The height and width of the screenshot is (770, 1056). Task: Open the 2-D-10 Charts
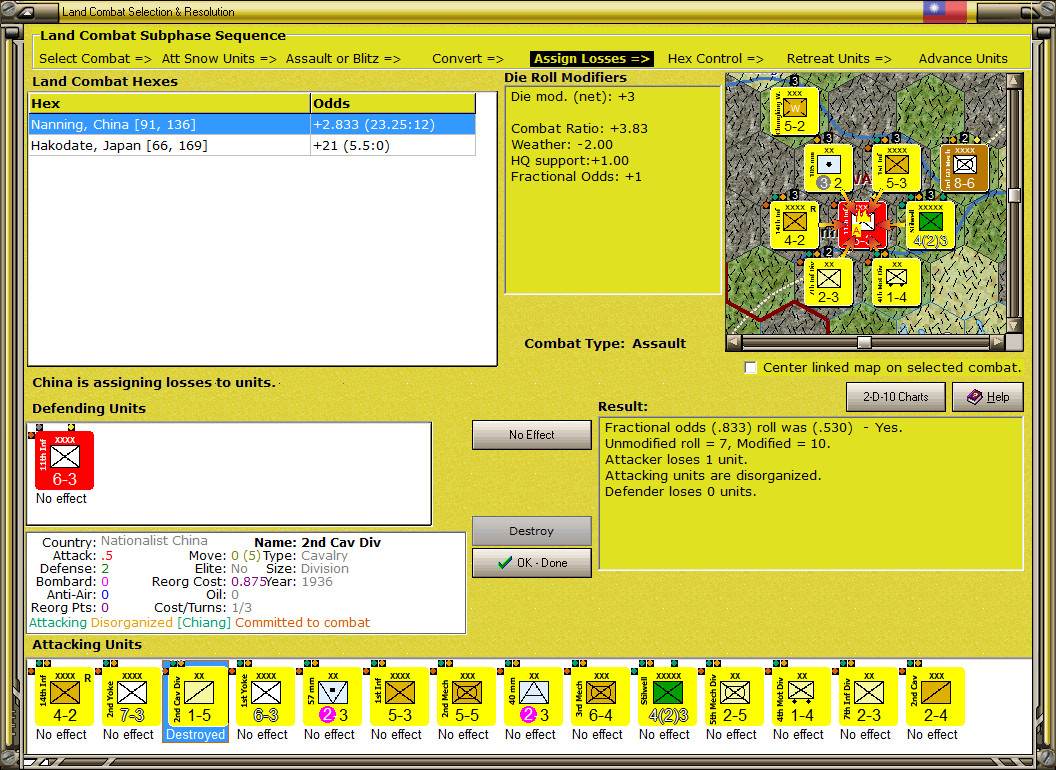tap(895, 397)
